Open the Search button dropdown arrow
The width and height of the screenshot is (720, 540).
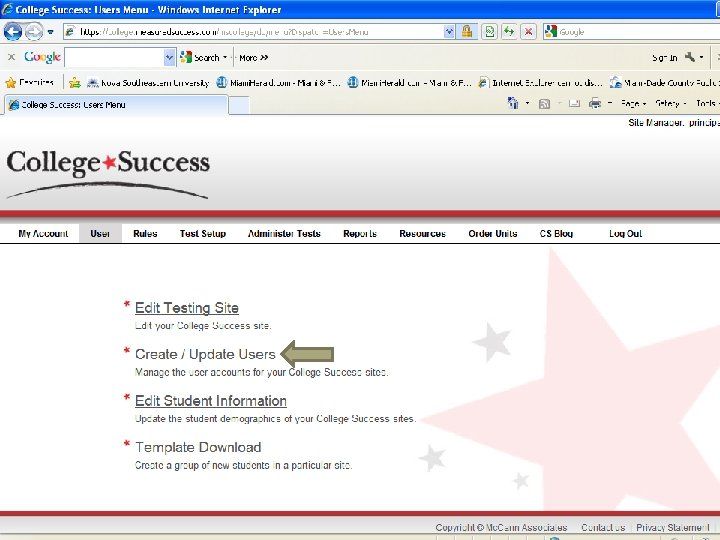(225, 57)
